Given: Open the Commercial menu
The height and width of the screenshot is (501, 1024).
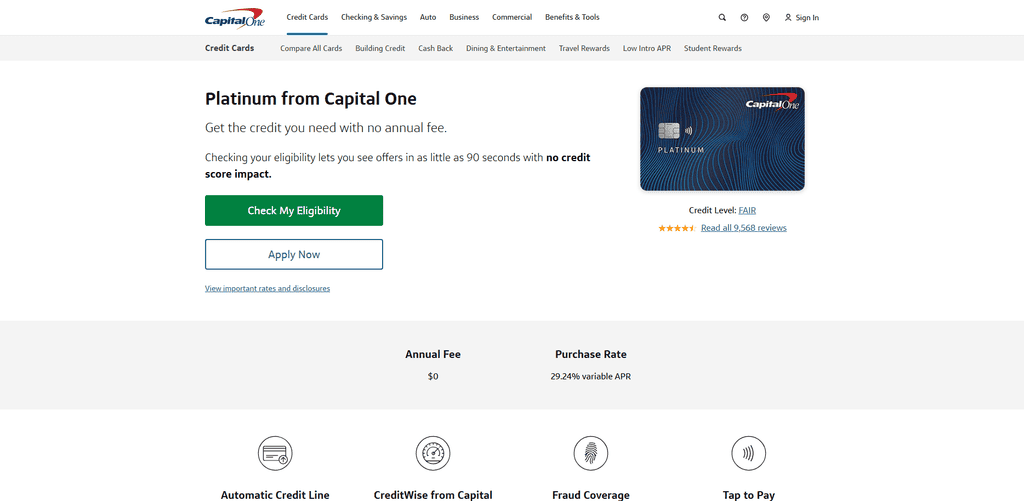Looking at the screenshot, I should point(512,18).
